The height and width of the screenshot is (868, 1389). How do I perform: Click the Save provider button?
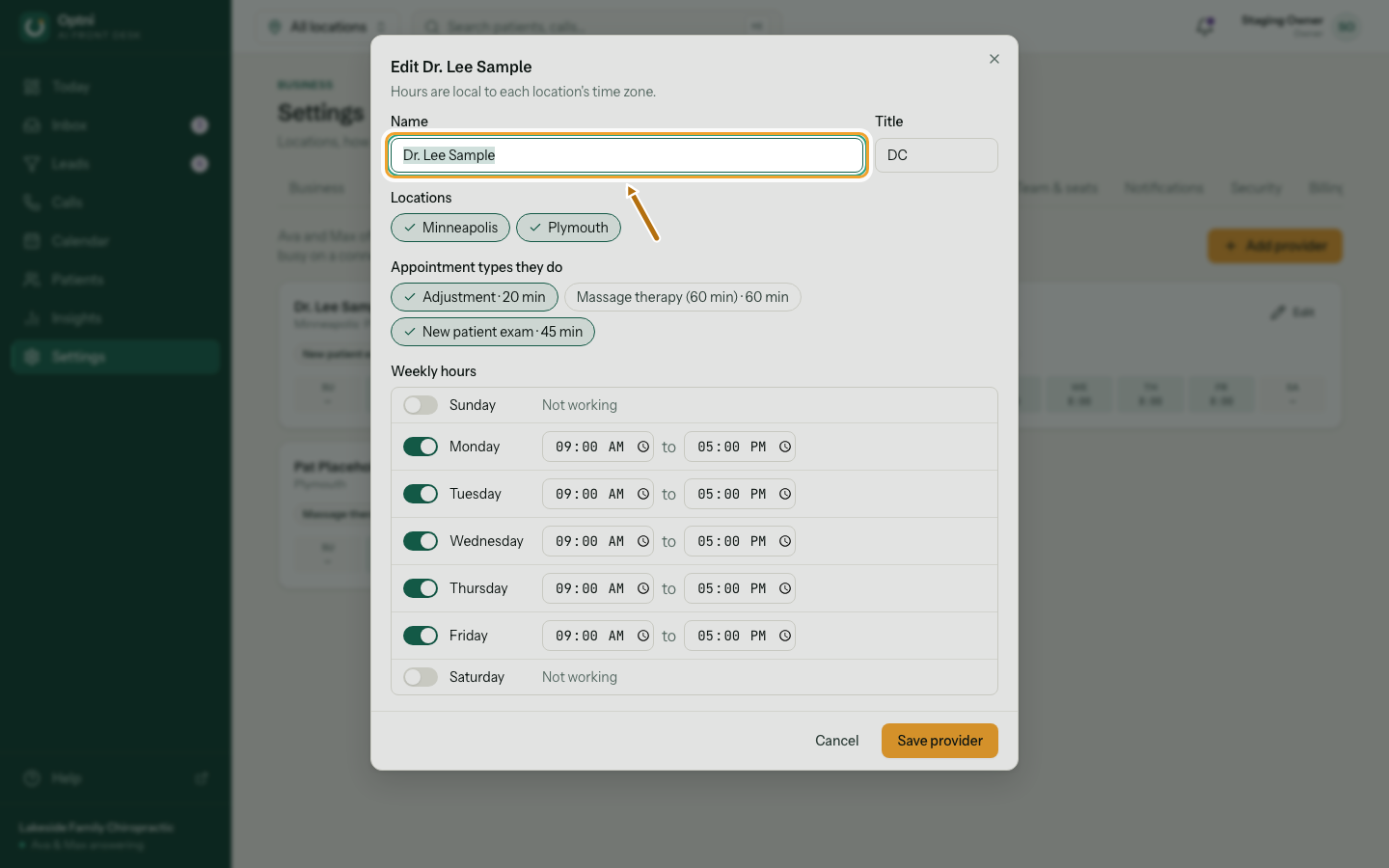[940, 741]
